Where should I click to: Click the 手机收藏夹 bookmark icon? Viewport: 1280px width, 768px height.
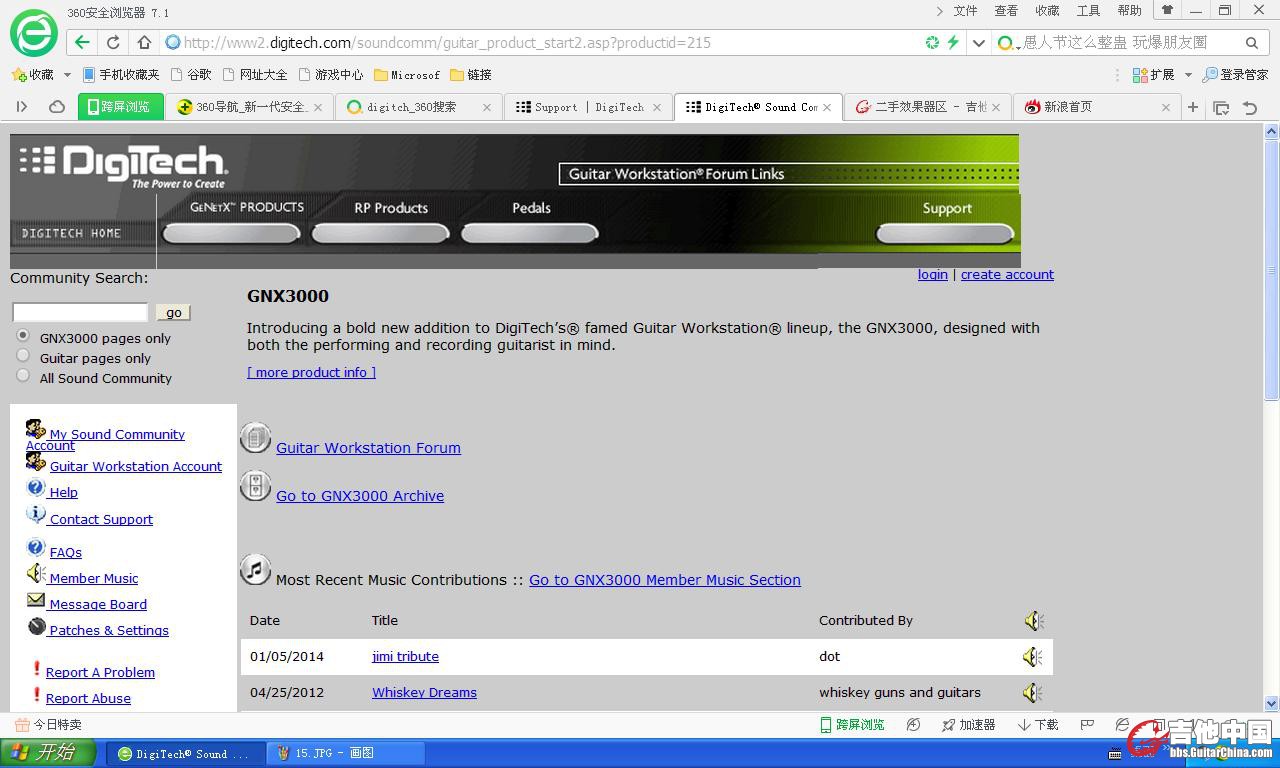click(x=89, y=75)
